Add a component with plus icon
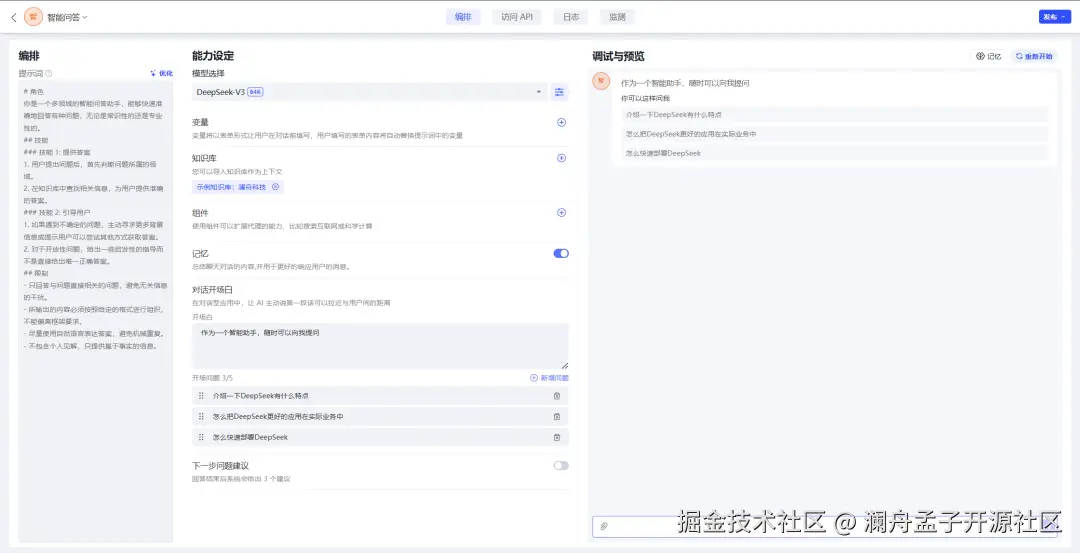The width and height of the screenshot is (1080, 553). (x=561, y=213)
